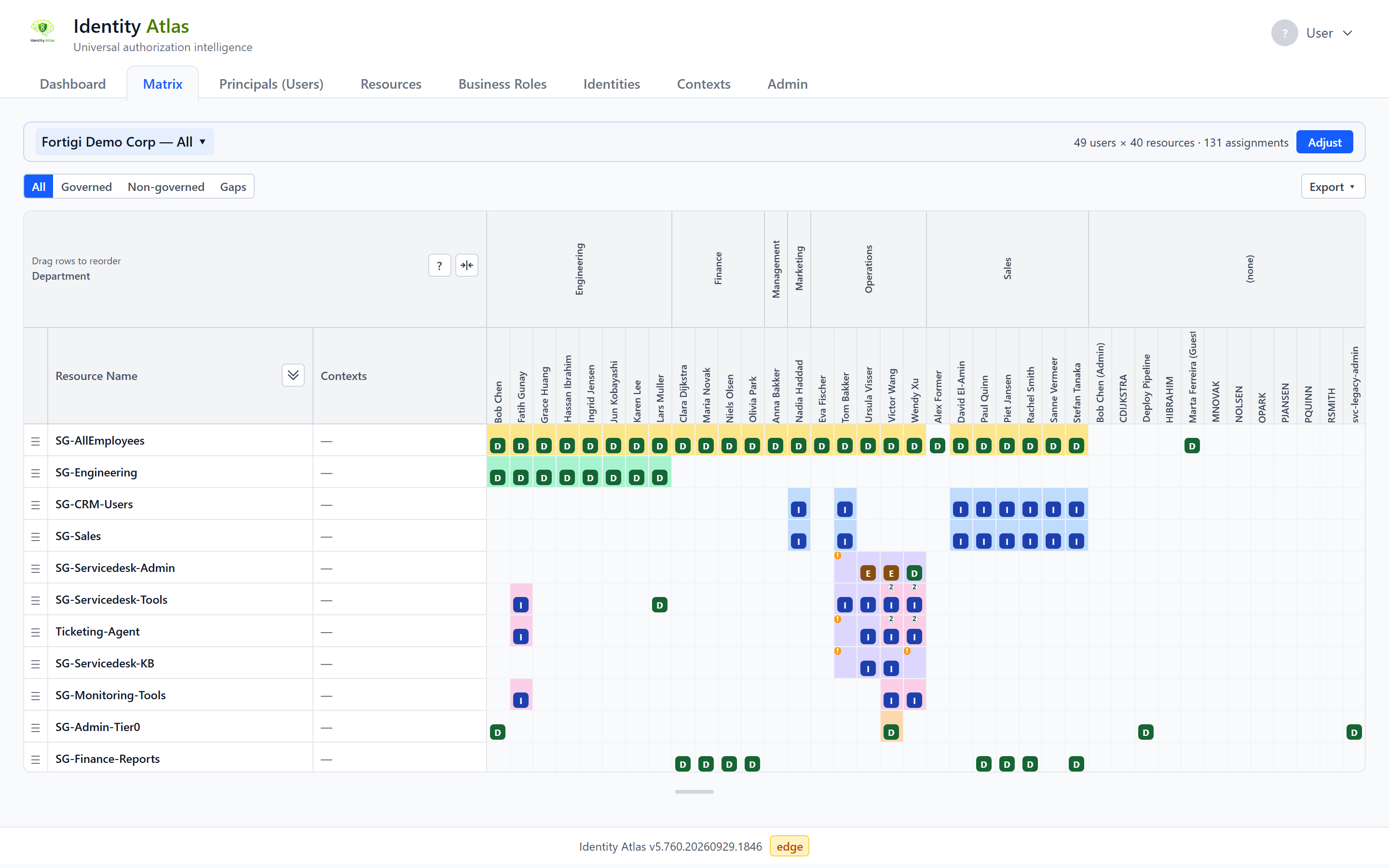1389x868 pixels.
Task: Click the D badge for Deploy Pipeline in SG-Admin-Tier0
Action: 1145,732
